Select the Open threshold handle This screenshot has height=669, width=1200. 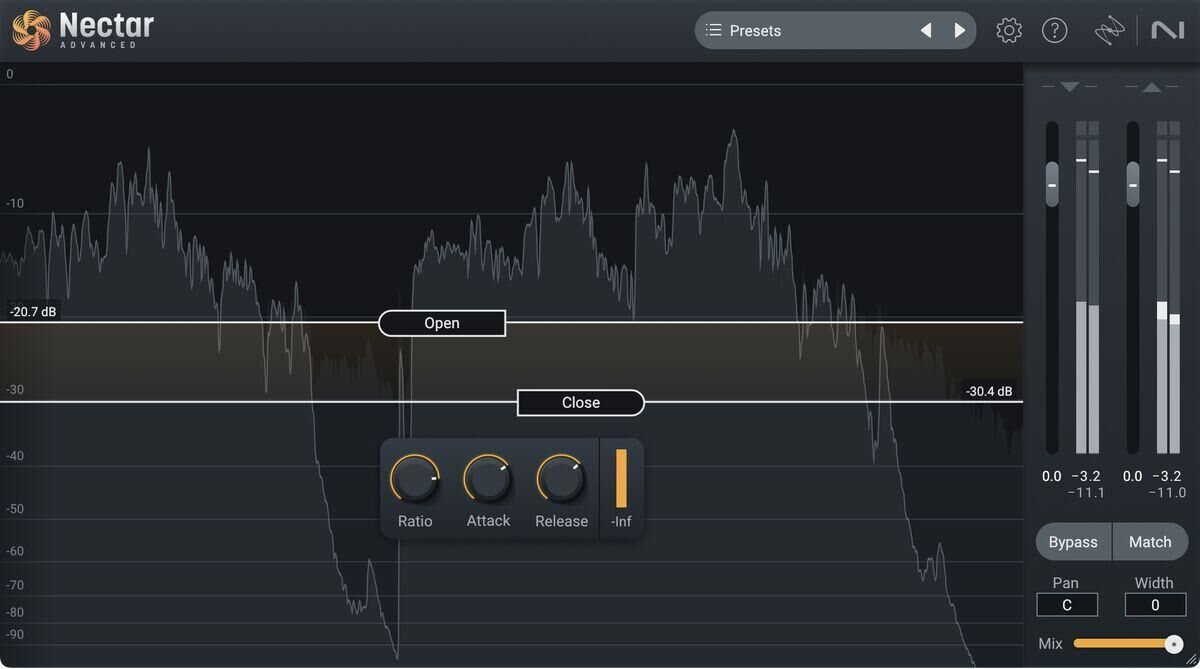tap(442, 323)
